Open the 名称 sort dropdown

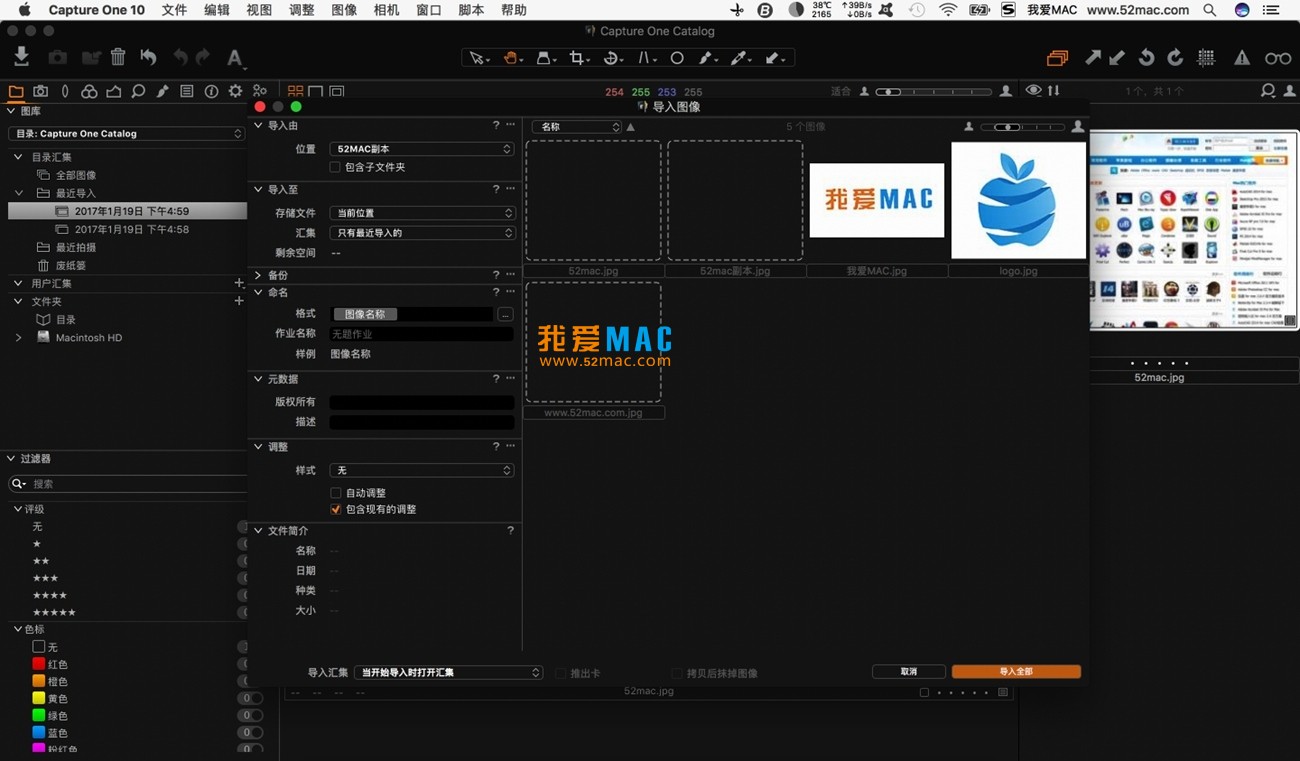pos(576,127)
